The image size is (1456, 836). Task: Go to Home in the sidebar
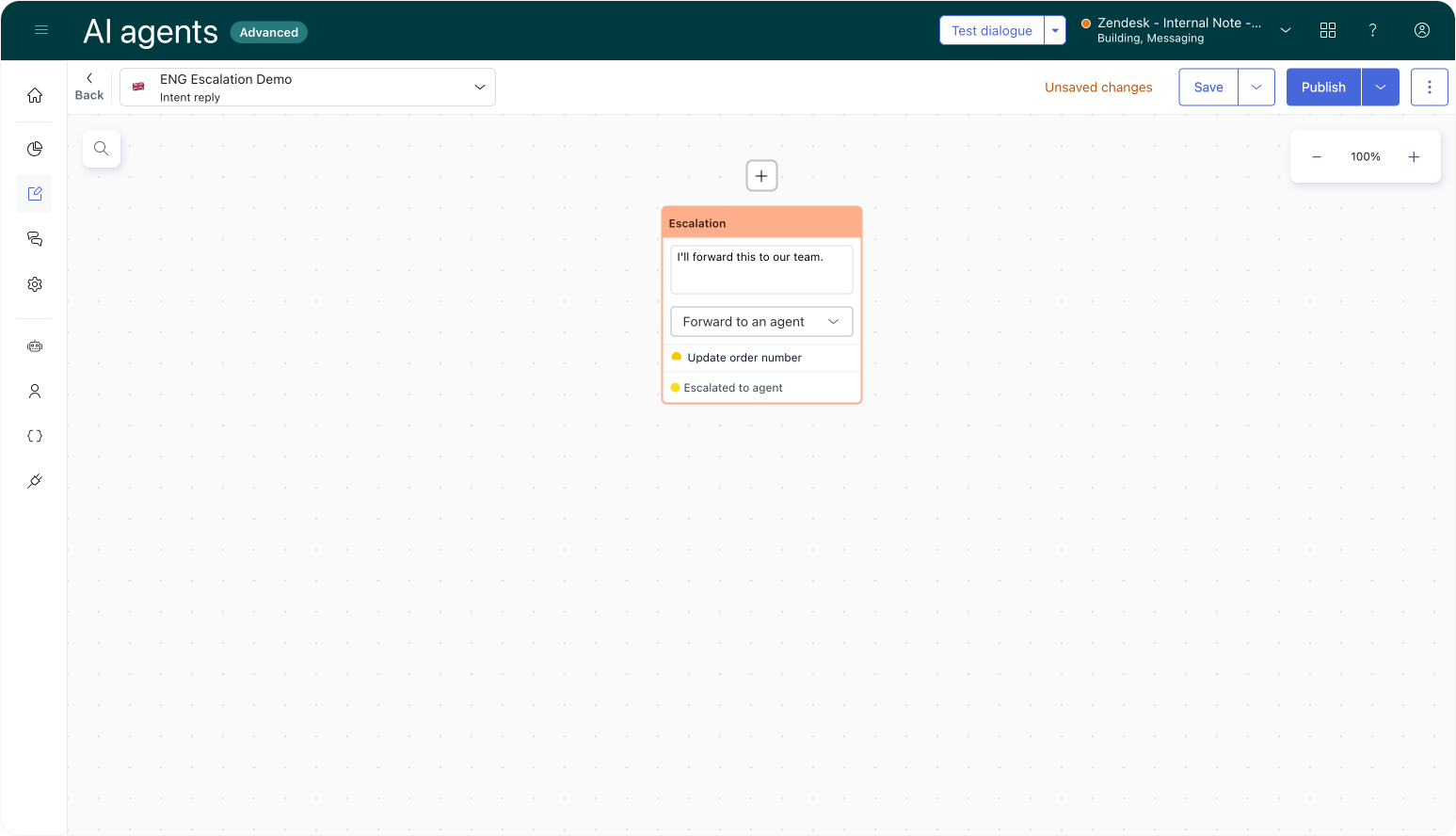tap(35, 95)
